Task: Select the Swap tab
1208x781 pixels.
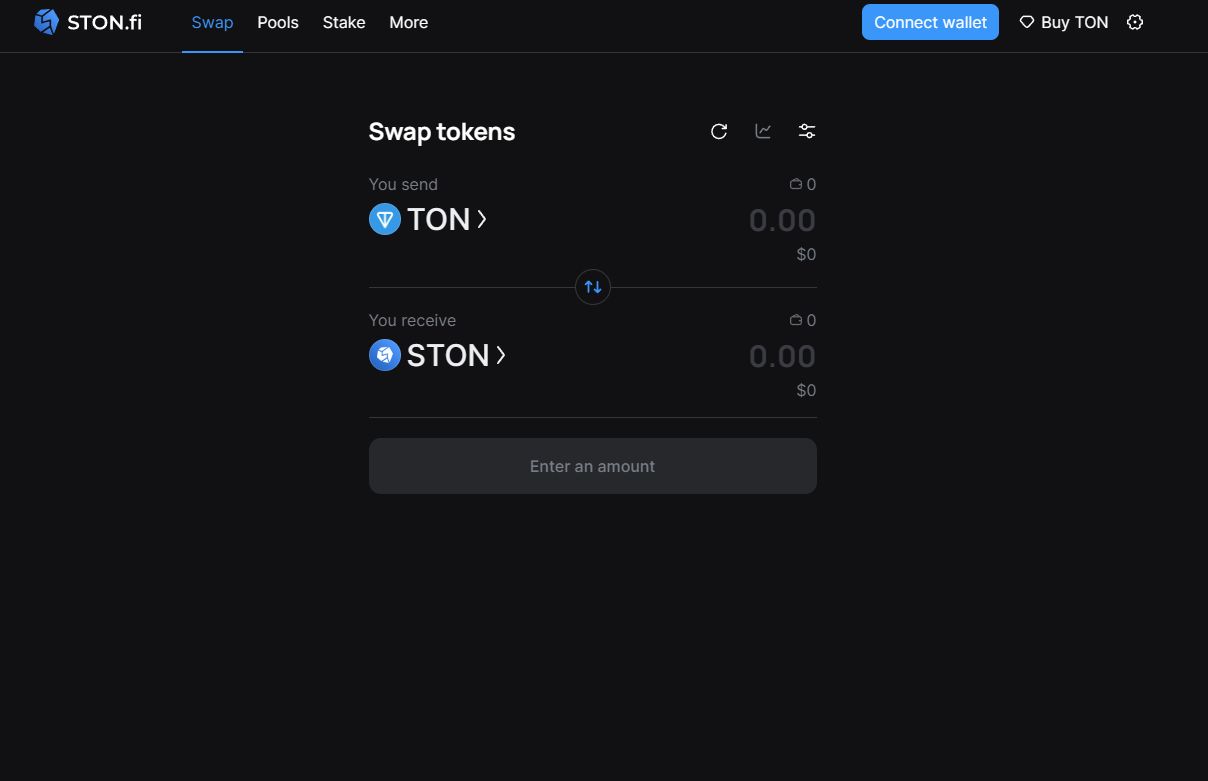Action: [x=212, y=22]
